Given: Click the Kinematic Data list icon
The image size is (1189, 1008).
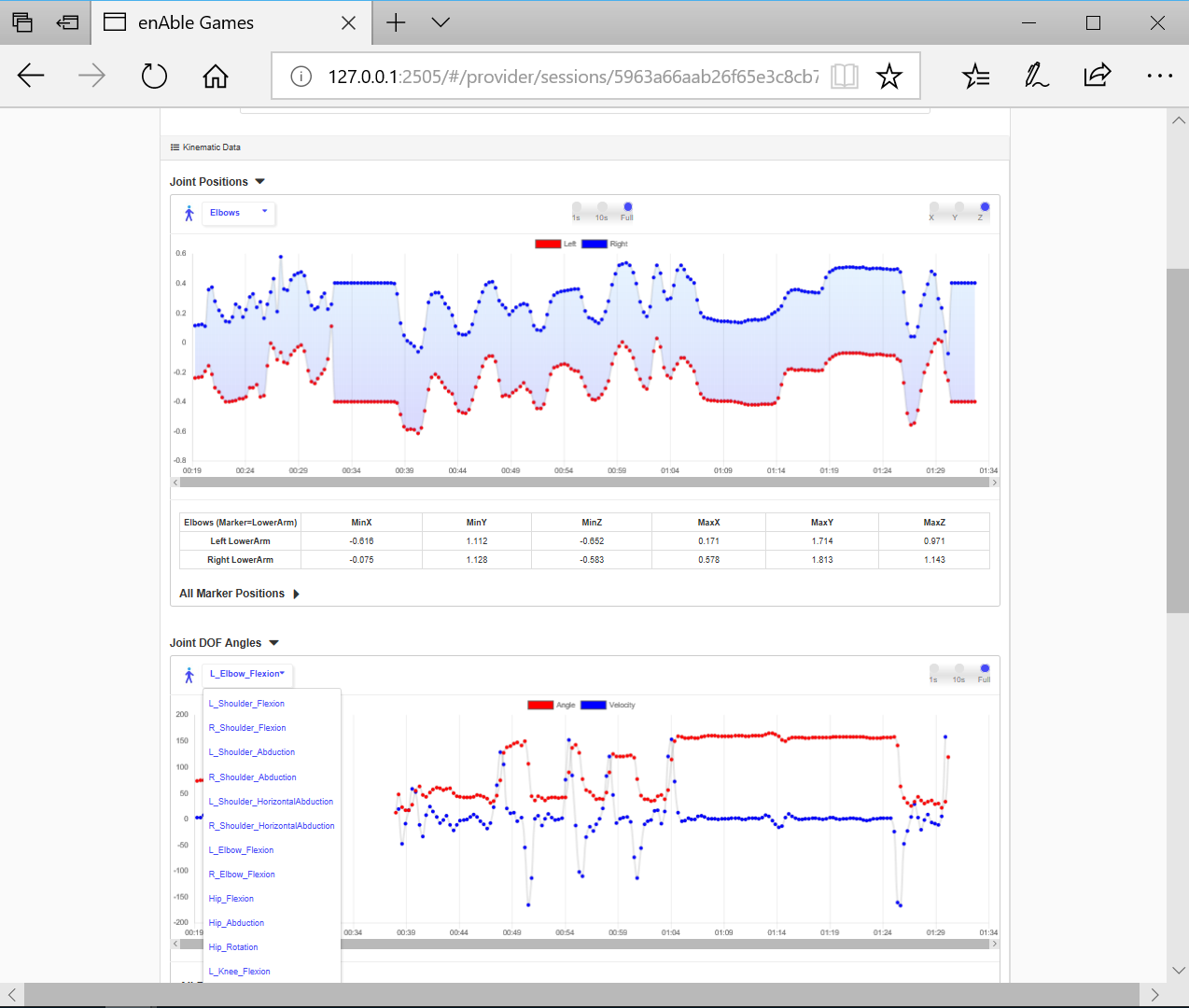Looking at the screenshot, I should (175, 147).
